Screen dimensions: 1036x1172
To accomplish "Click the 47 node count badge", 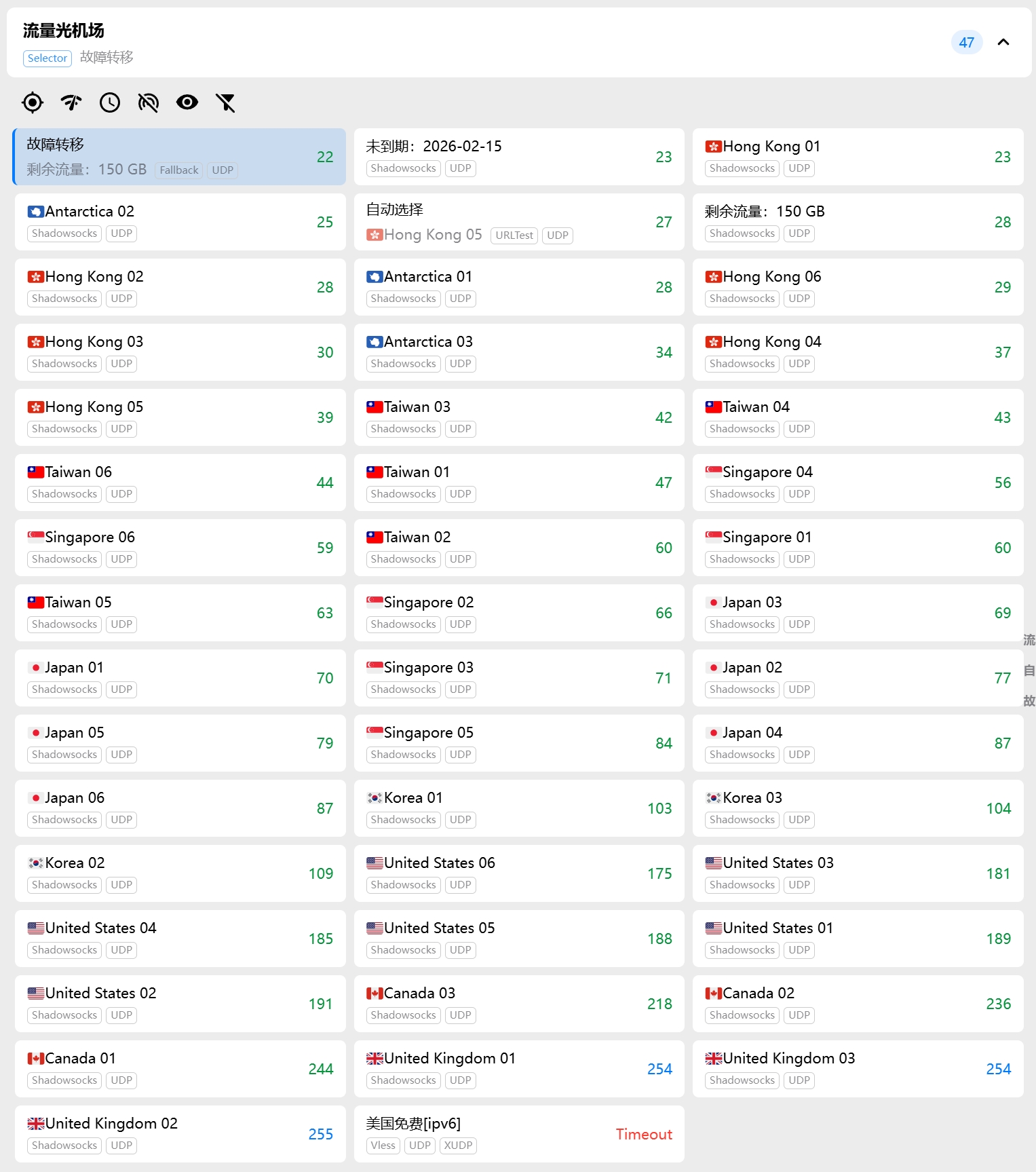I will [966, 42].
